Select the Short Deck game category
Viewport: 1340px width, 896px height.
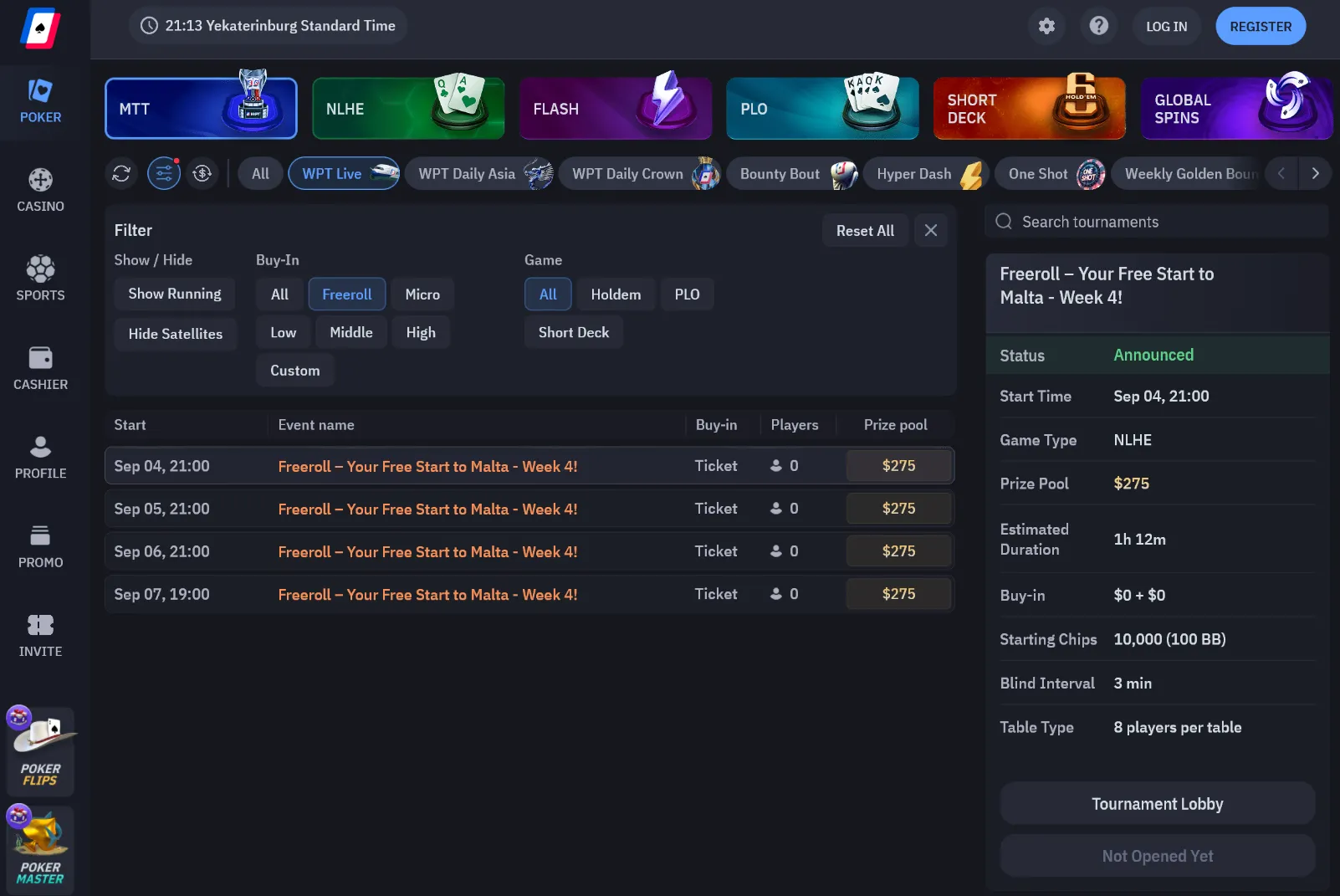1030,109
